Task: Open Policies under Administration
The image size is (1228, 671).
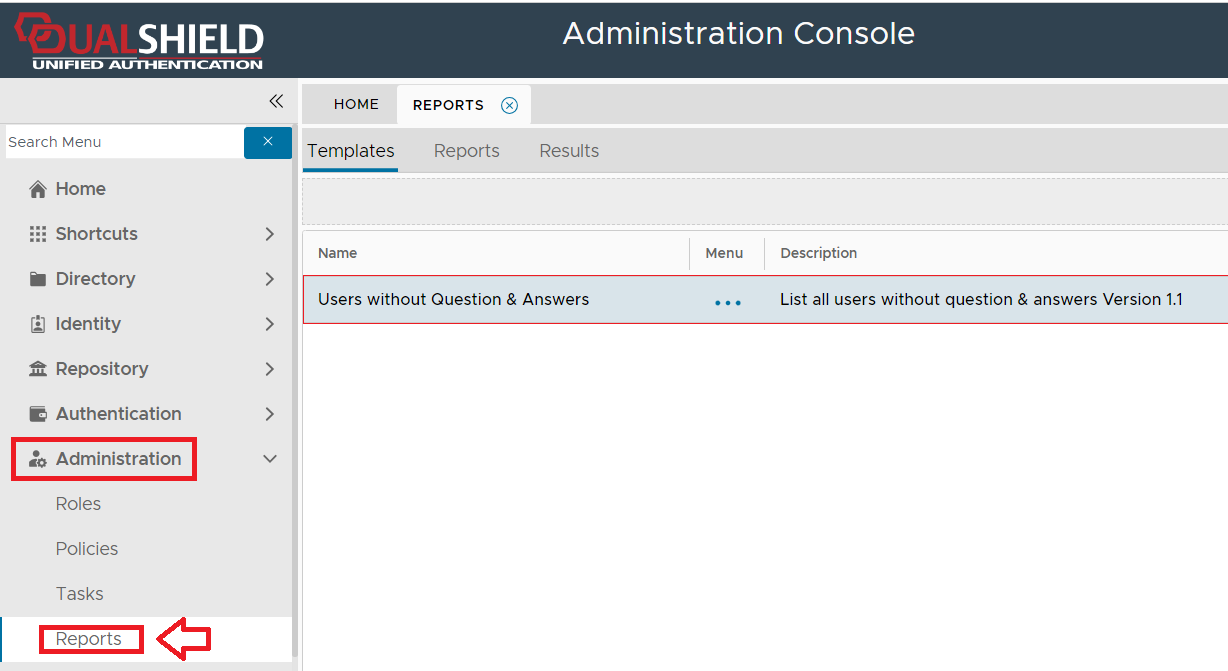Action: click(87, 549)
